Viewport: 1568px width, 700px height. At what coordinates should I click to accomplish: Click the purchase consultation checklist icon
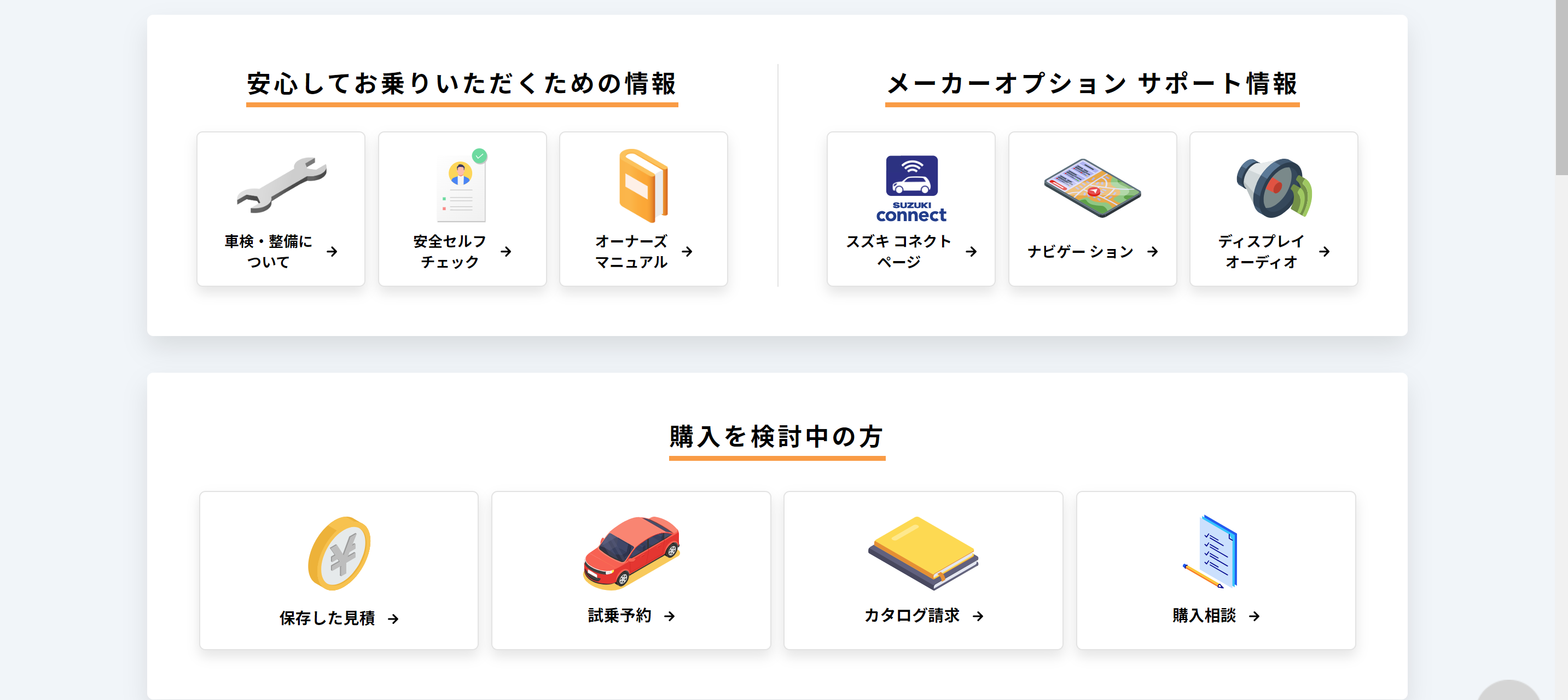coord(1211,552)
